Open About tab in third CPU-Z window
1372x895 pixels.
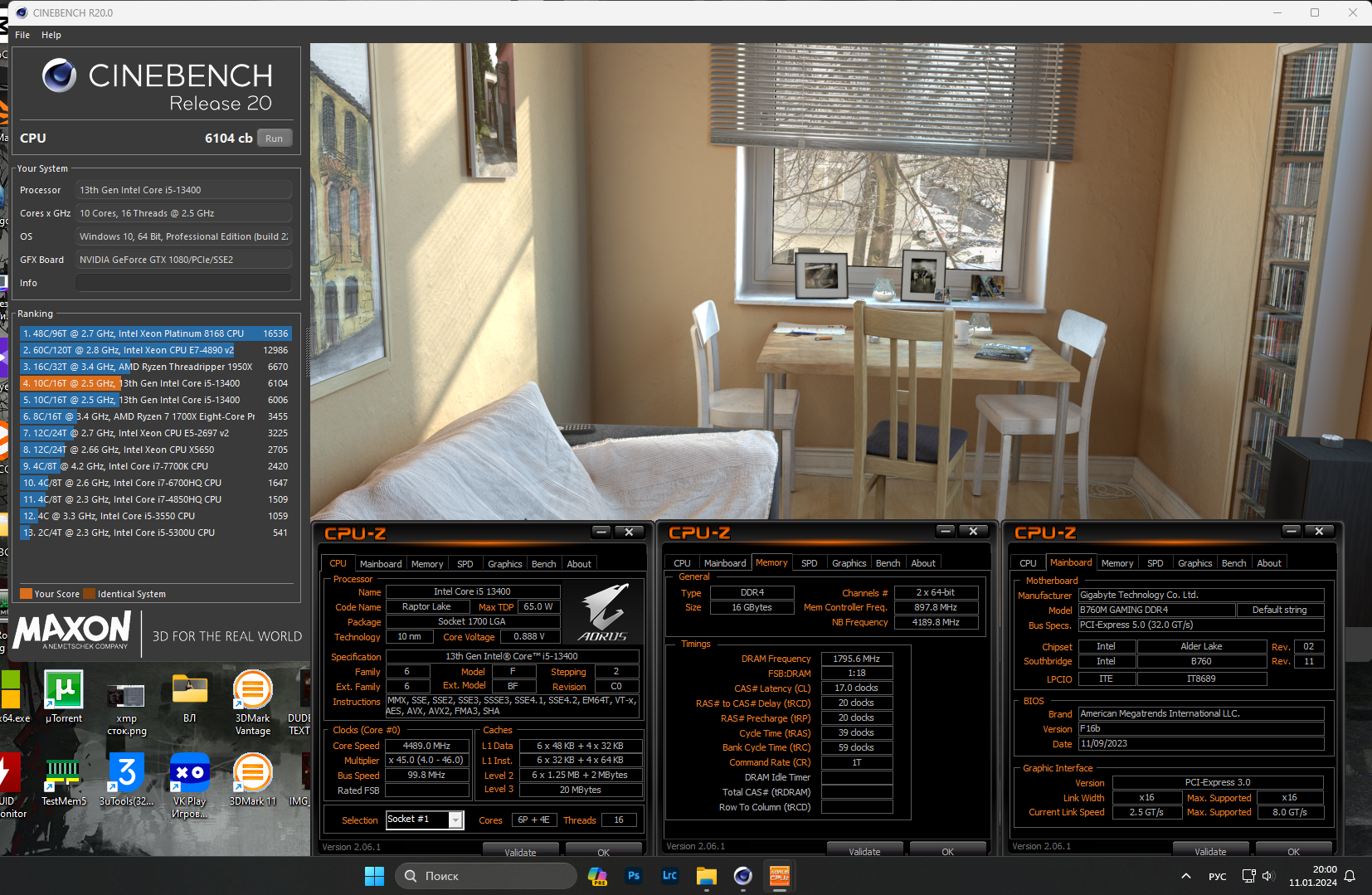[x=1269, y=563]
